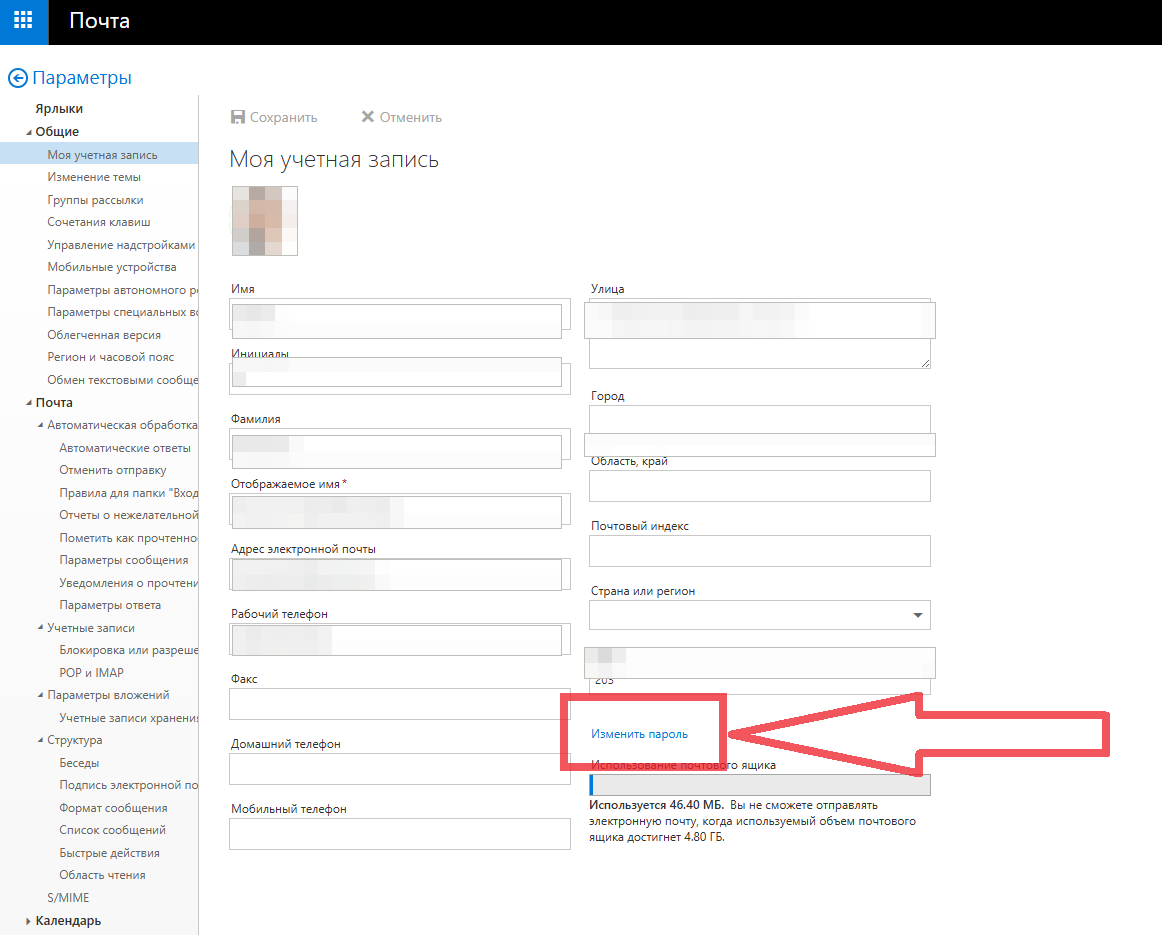Click the back arrow next to Параметры
The width and height of the screenshot is (1162, 935).
point(18,78)
